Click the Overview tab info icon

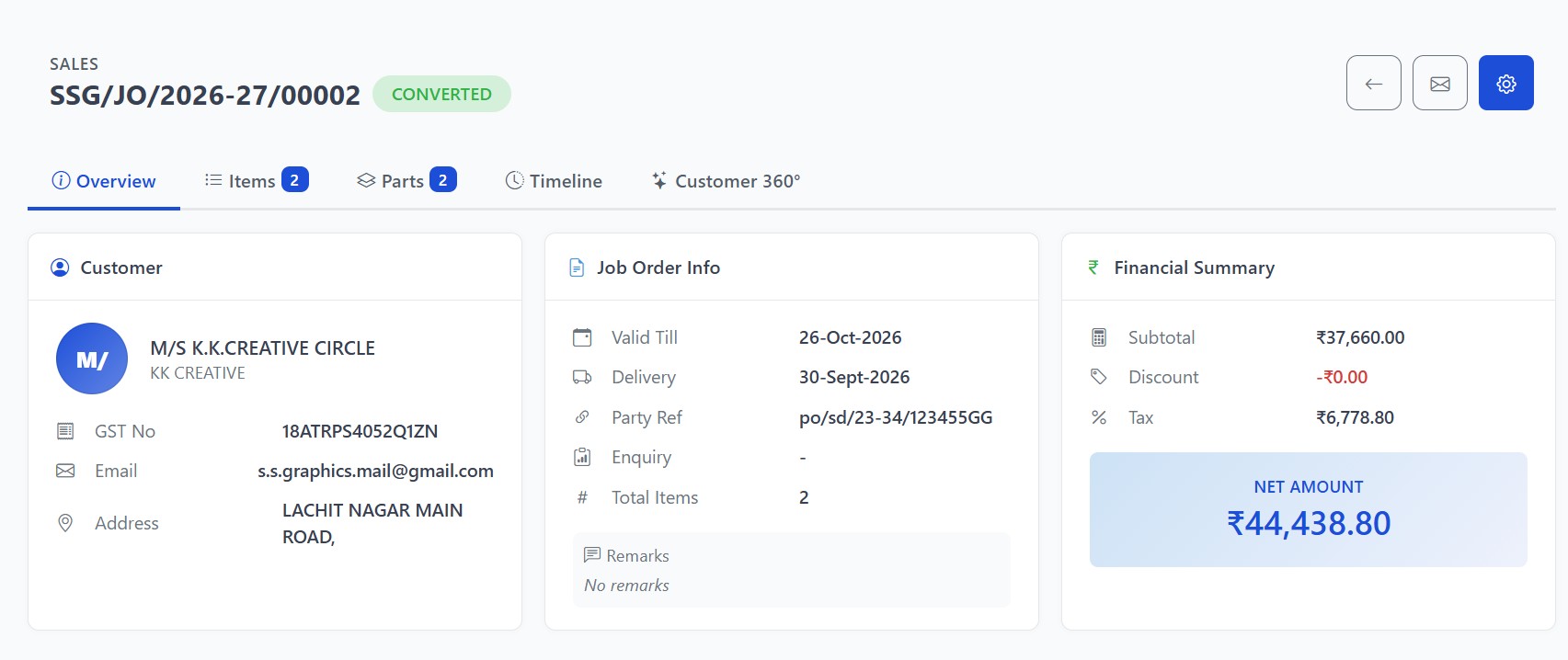click(x=61, y=180)
